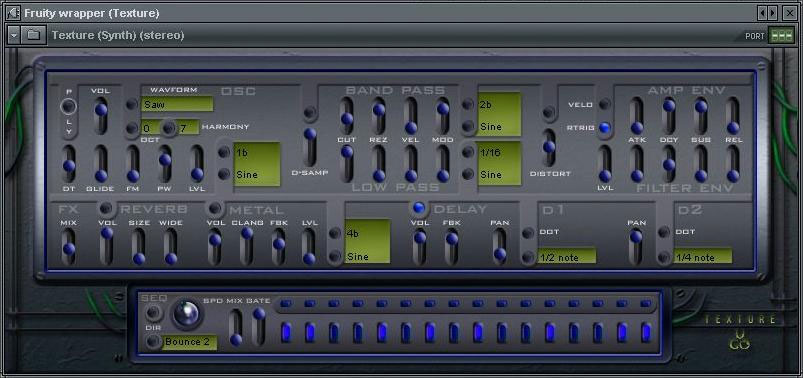Adjust the D-SAMP slider
803x378 pixels.
pyautogui.click(x=309, y=147)
